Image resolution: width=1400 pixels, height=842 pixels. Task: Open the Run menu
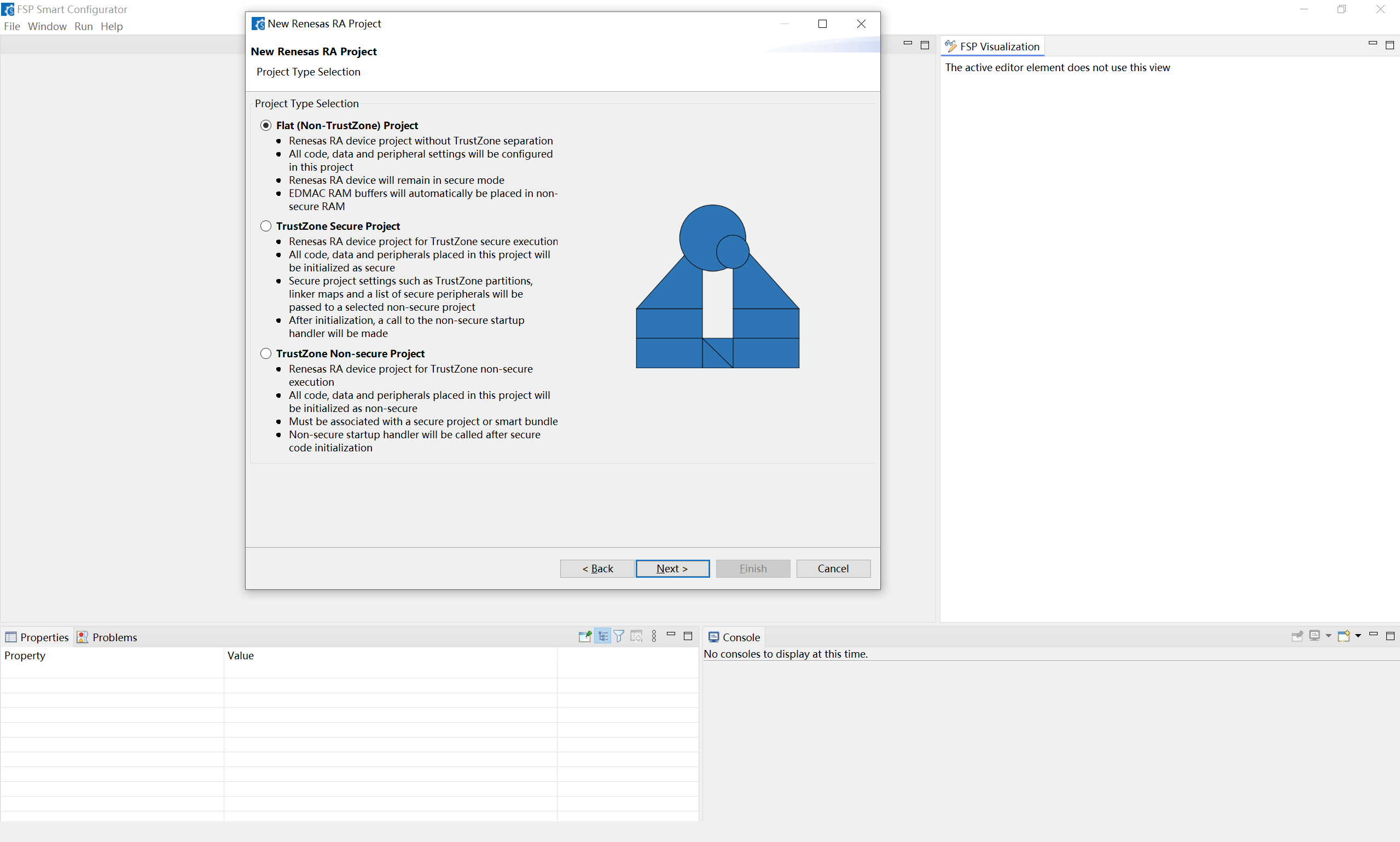point(83,26)
